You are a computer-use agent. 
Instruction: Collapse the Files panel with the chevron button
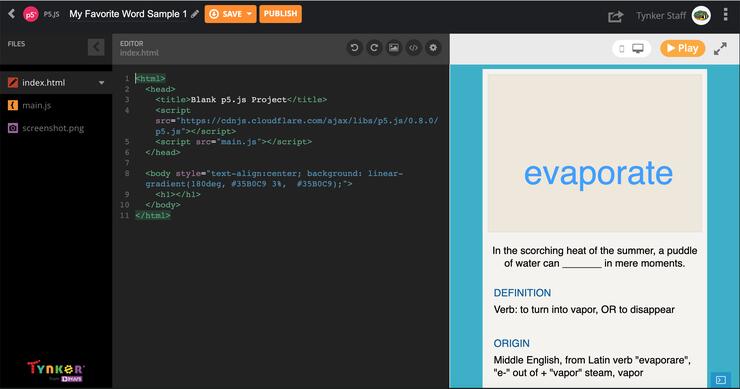coord(96,47)
